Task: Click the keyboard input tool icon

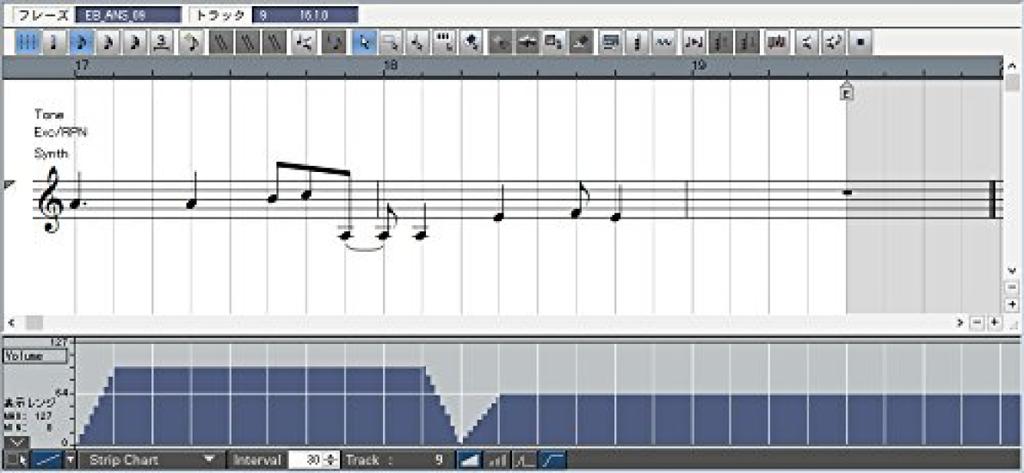Action: coord(444,42)
